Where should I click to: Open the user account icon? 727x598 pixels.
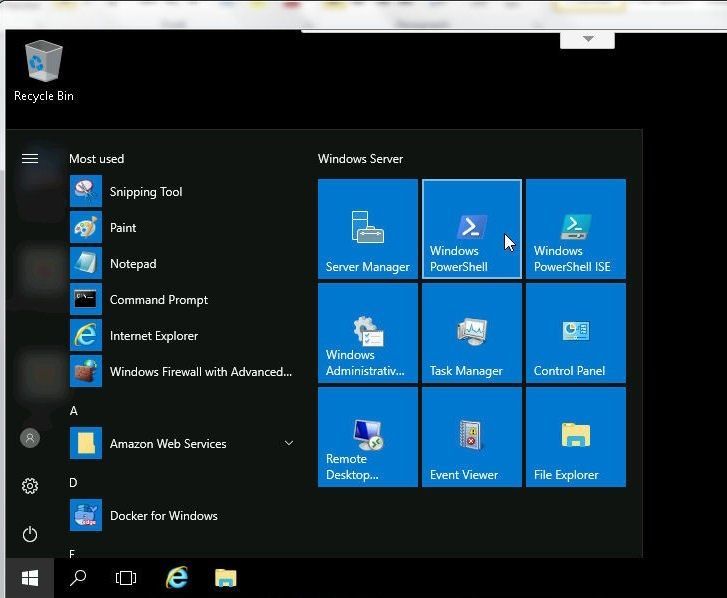pos(30,438)
